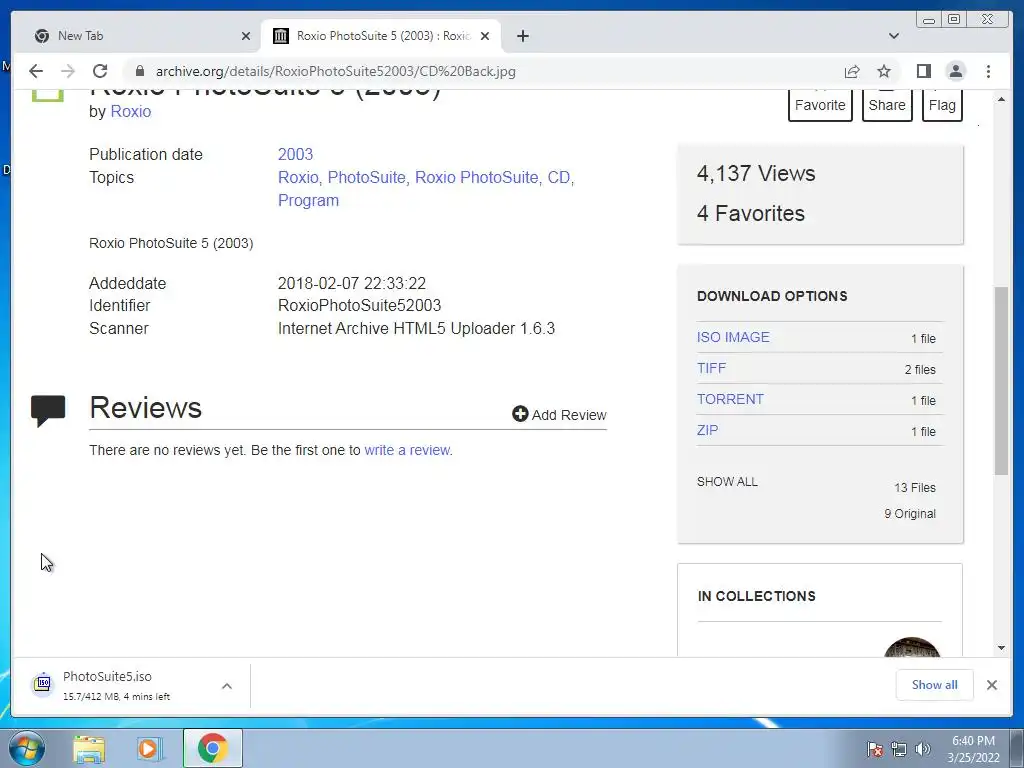1024x768 pixels.
Task: Click the Favorite button
Action: pyautogui.click(x=820, y=105)
